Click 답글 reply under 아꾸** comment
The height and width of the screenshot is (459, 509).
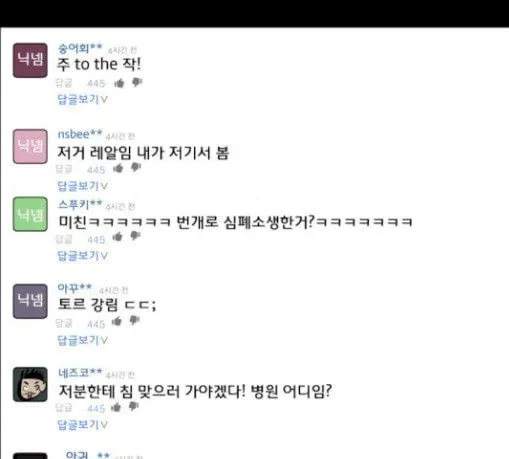tap(64, 323)
